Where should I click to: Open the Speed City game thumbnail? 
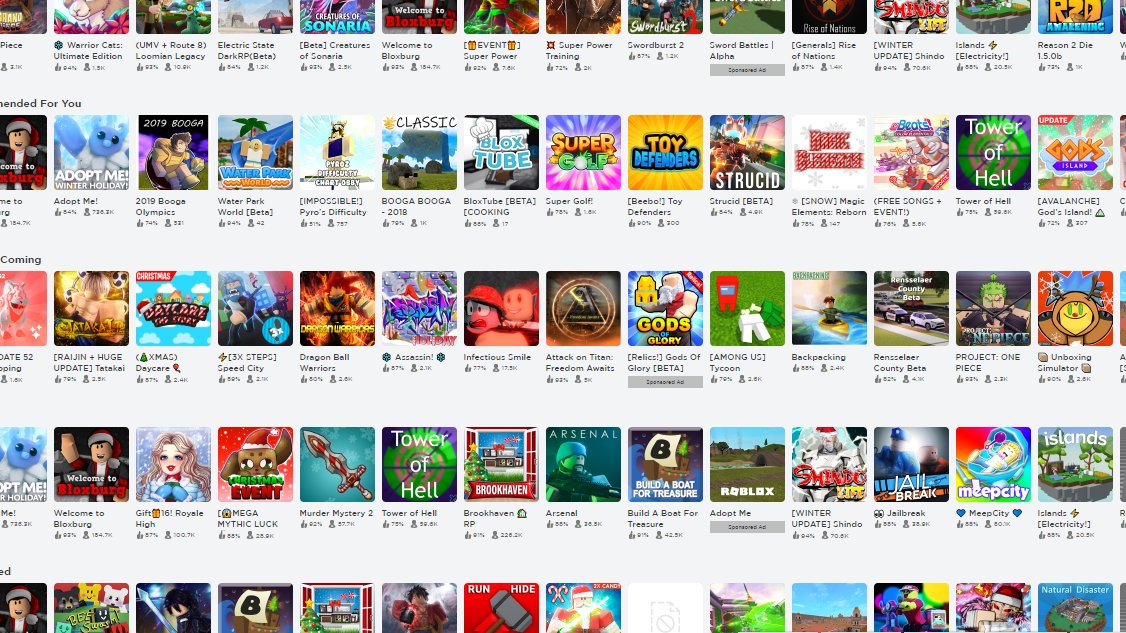[x=255, y=308]
